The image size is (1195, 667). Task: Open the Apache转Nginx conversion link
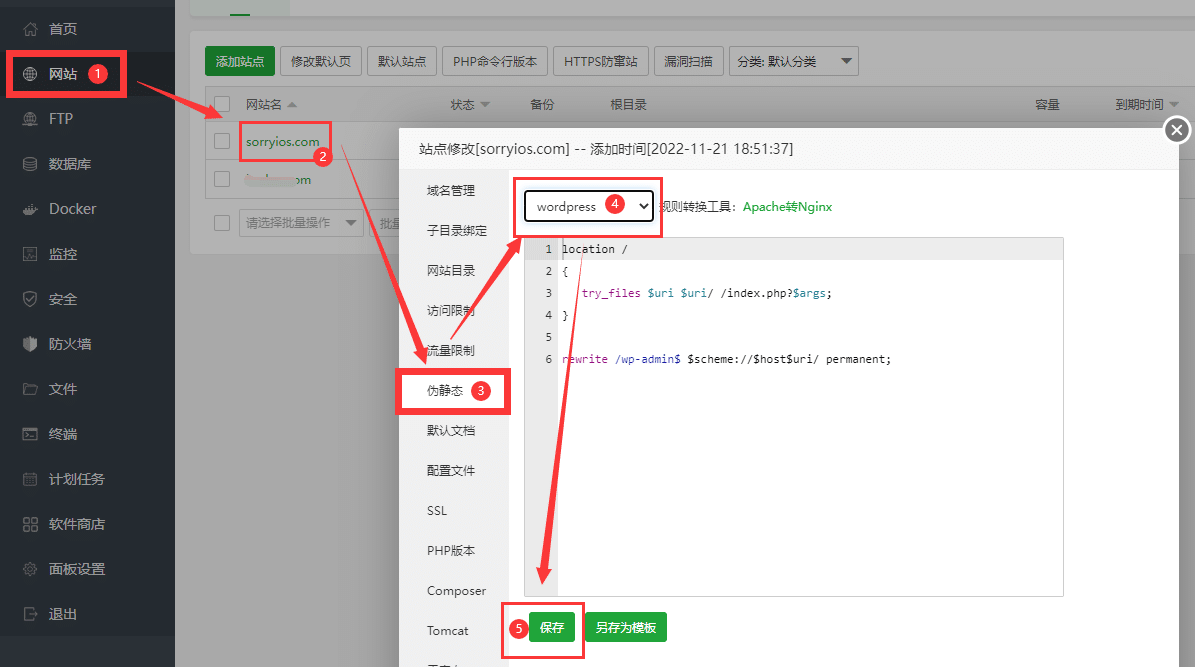pos(787,207)
